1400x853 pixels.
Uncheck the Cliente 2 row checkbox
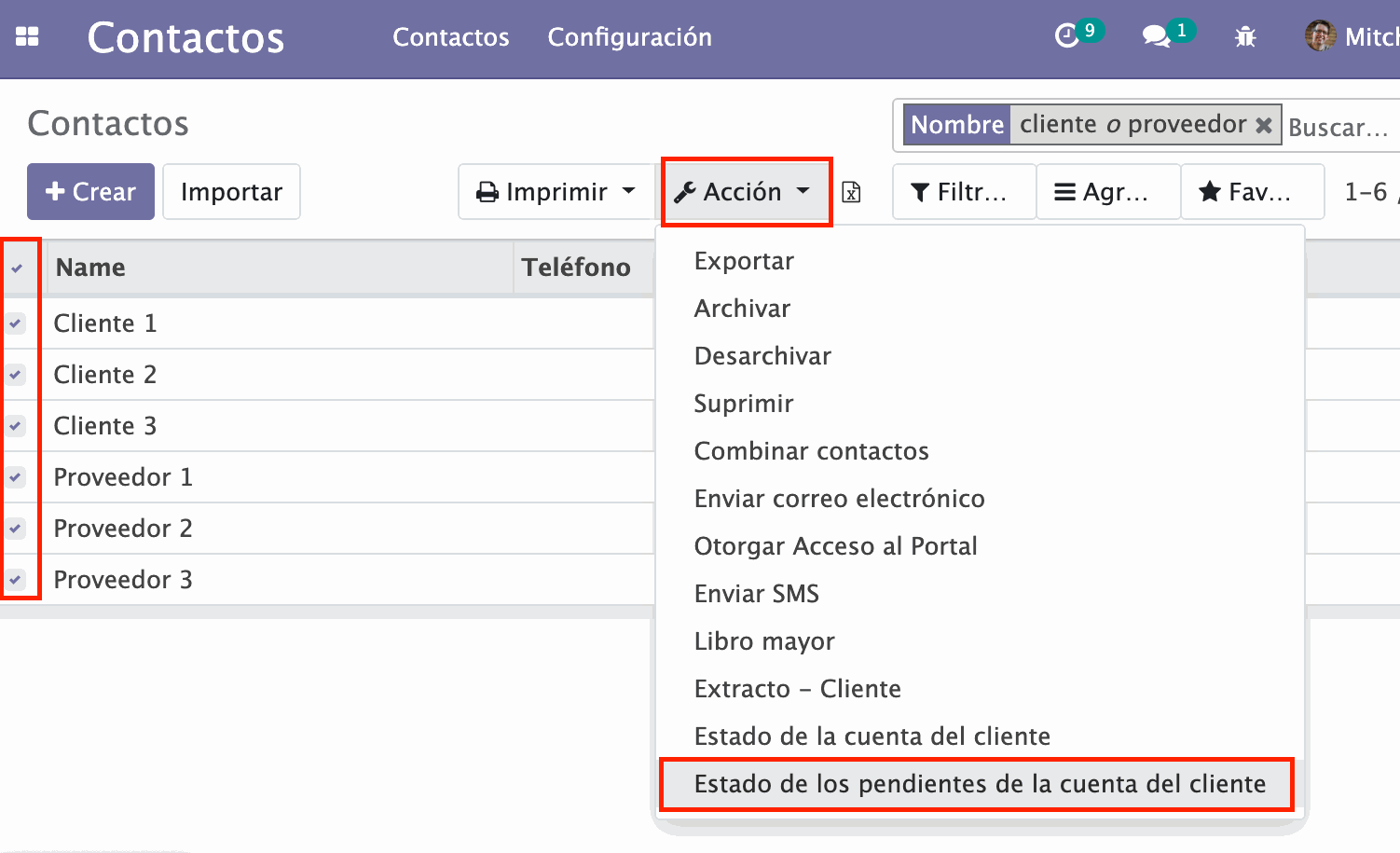(16, 375)
